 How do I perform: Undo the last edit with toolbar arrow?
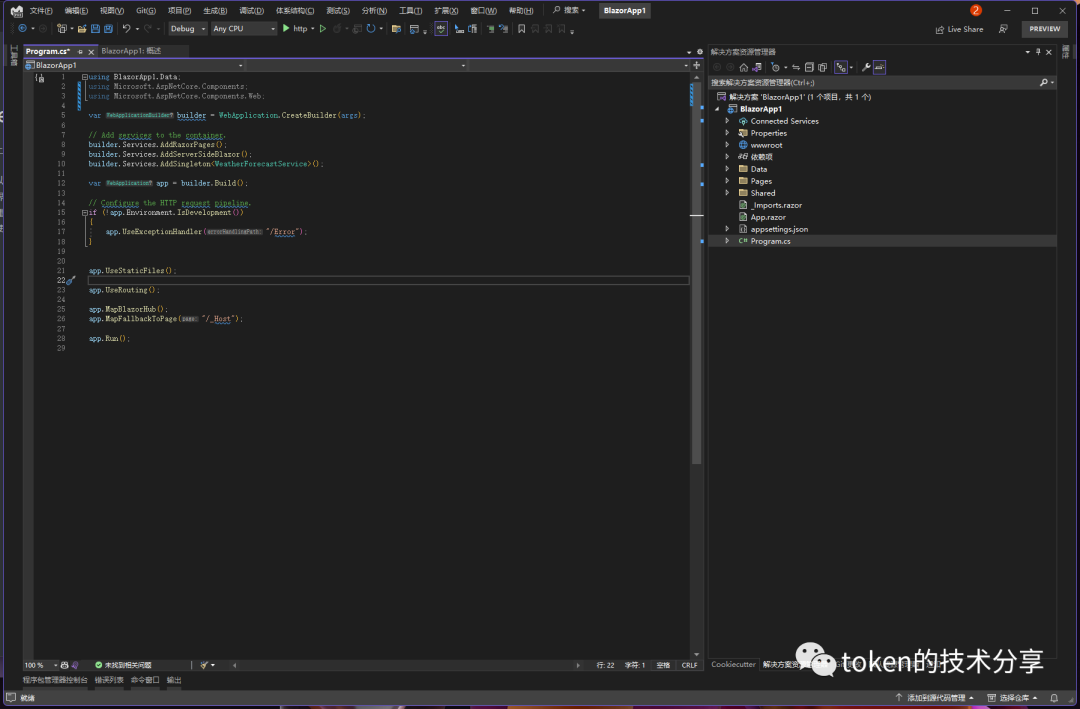click(x=127, y=29)
